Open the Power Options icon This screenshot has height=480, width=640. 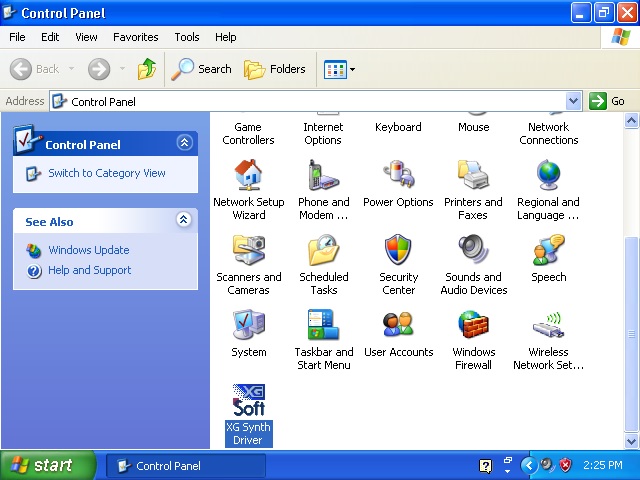(398, 176)
